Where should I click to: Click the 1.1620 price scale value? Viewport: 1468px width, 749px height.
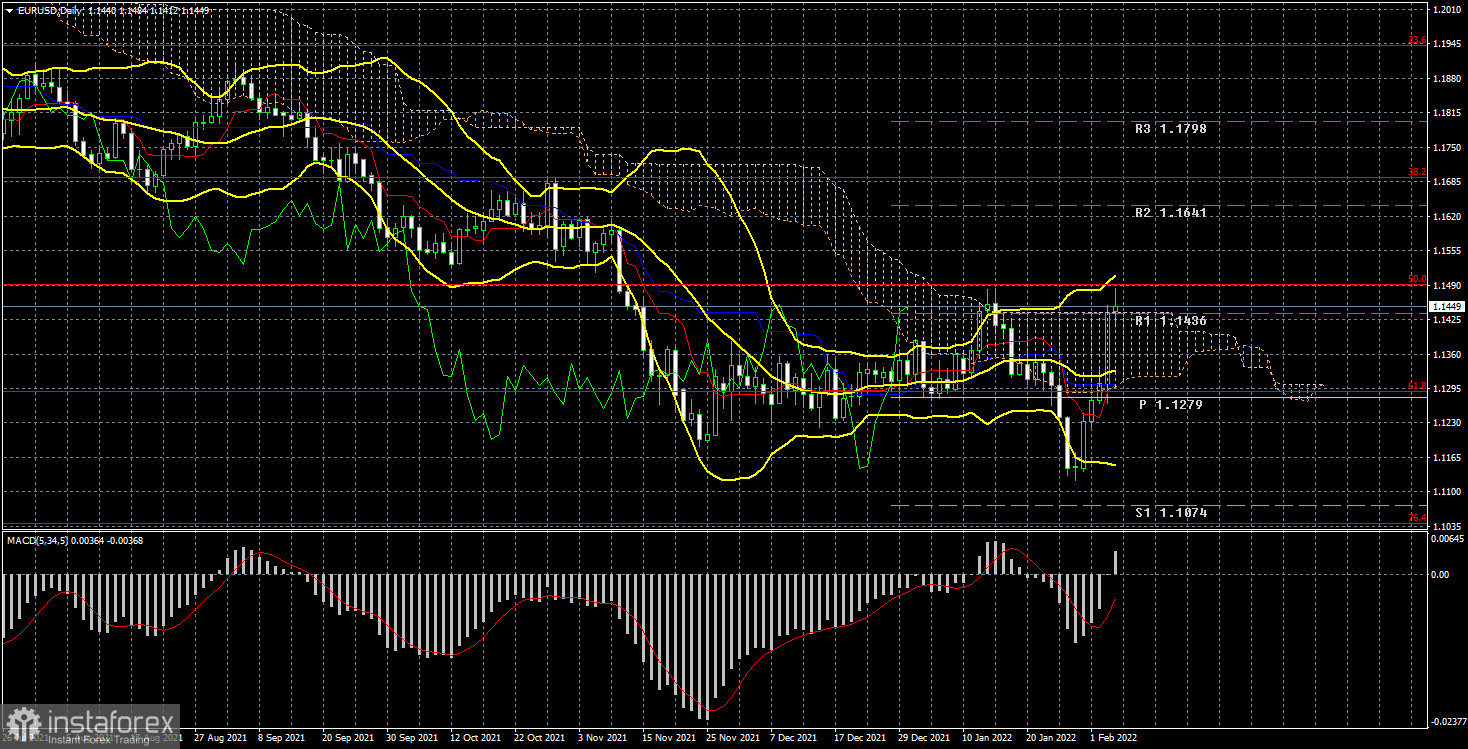pos(1447,216)
